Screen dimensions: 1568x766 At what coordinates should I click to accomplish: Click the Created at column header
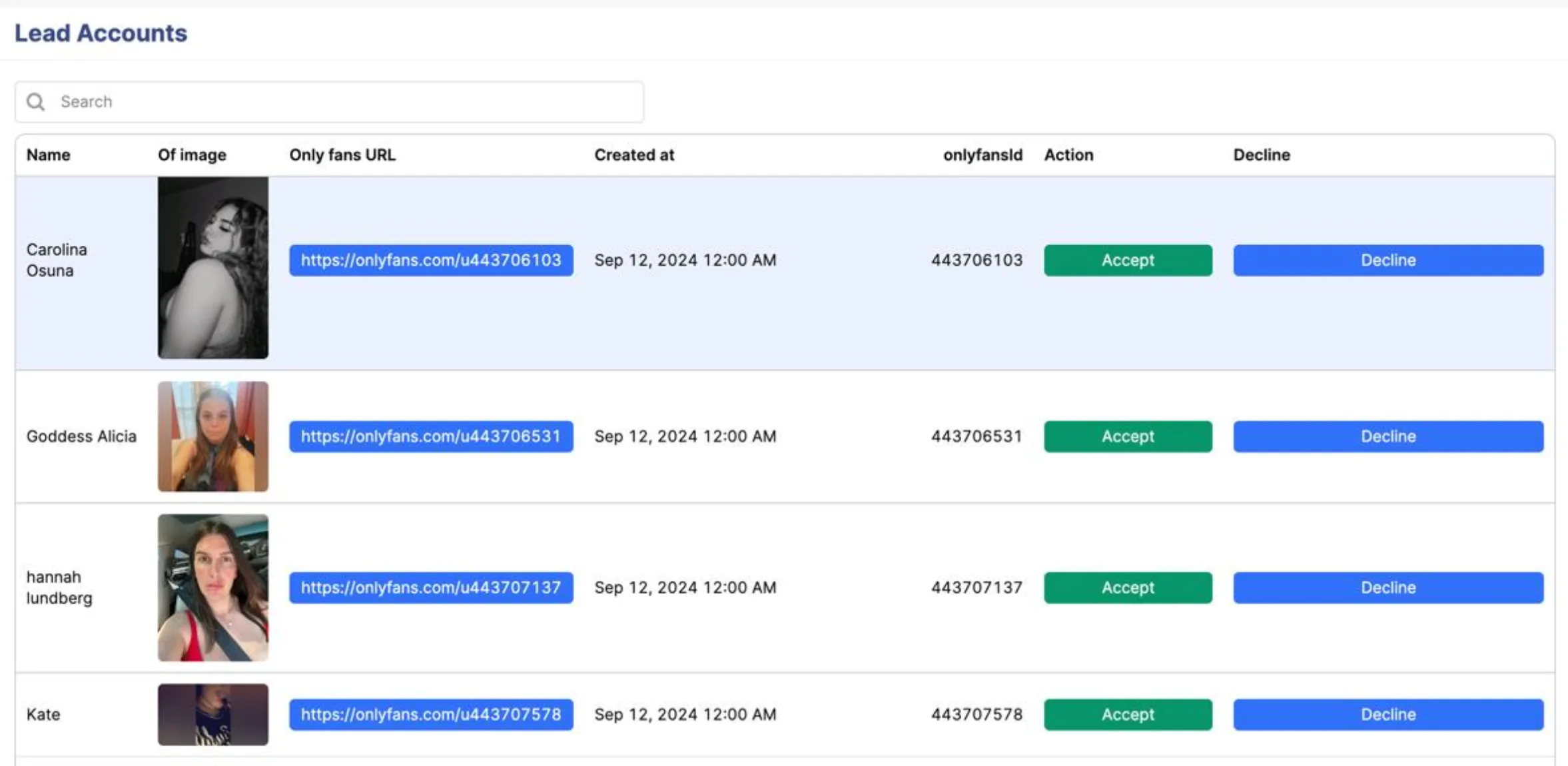coord(633,155)
